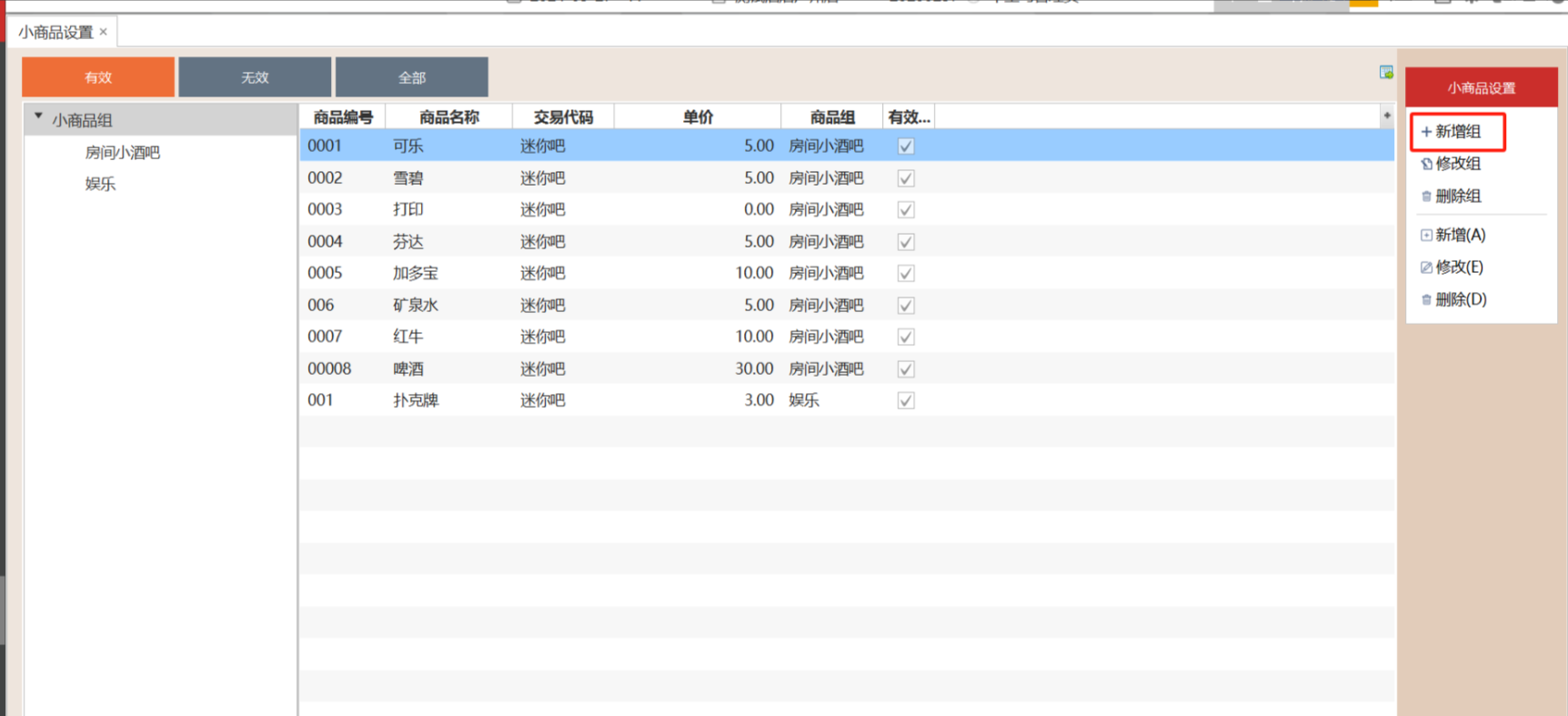Click the 删除组 trash icon
This screenshot has width=1568, height=716.
click(x=1426, y=197)
